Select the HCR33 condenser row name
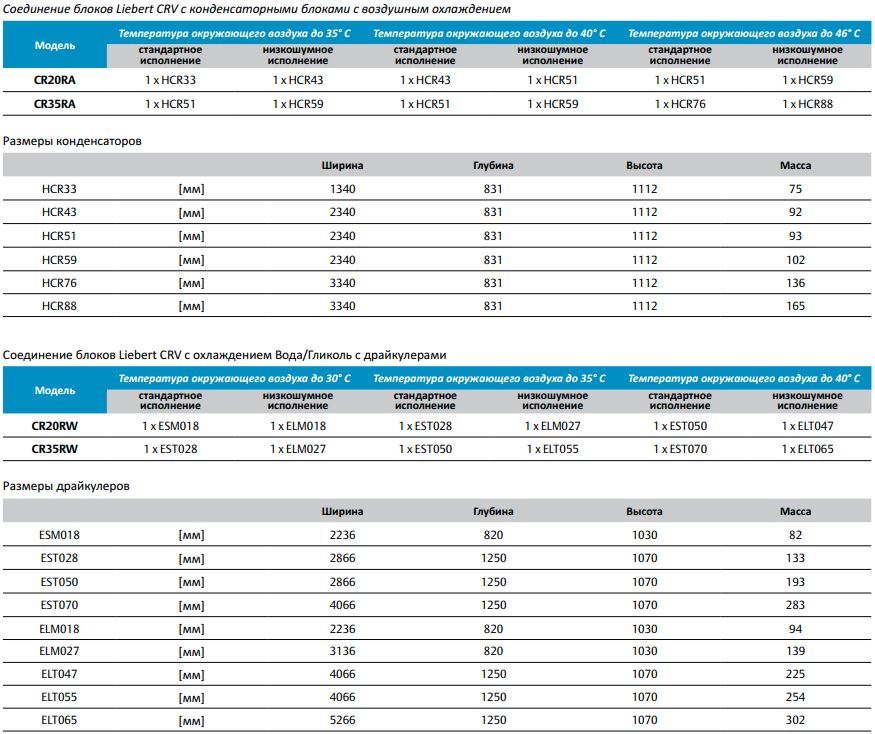This screenshot has width=875, height=734. [x=59, y=189]
